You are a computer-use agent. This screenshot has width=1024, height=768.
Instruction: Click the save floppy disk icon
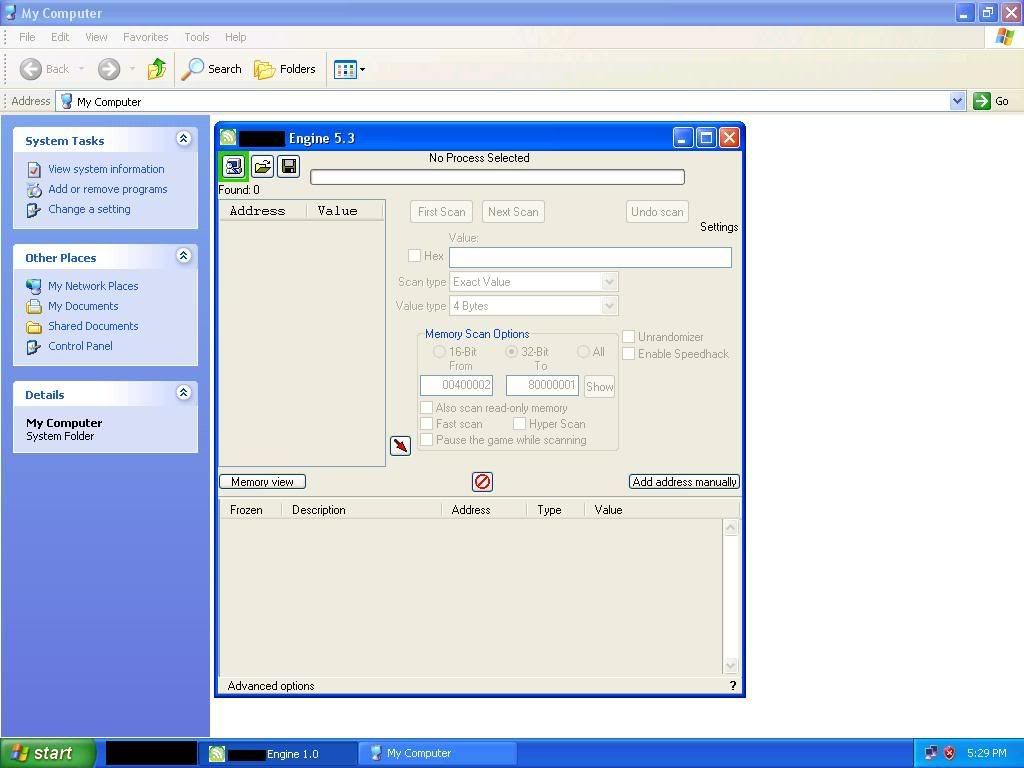(x=289, y=166)
